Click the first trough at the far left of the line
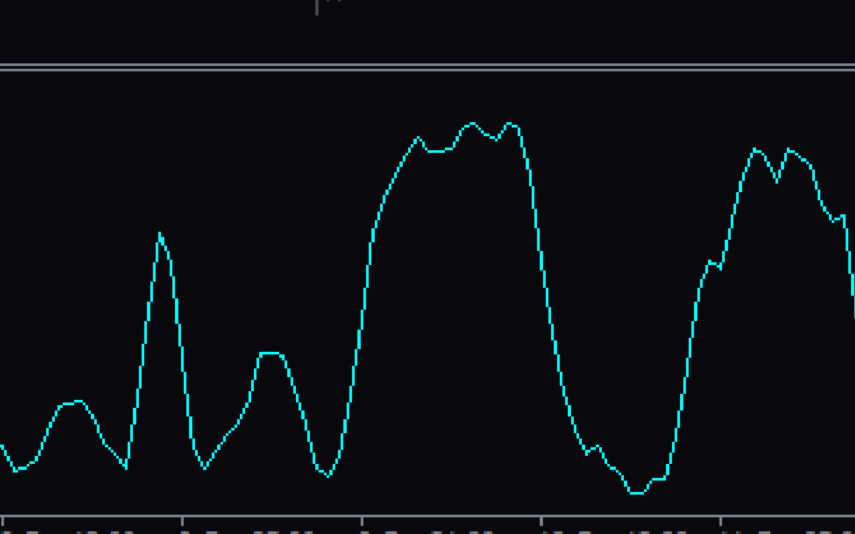The height and width of the screenshot is (534, 855). pos(16,470)
